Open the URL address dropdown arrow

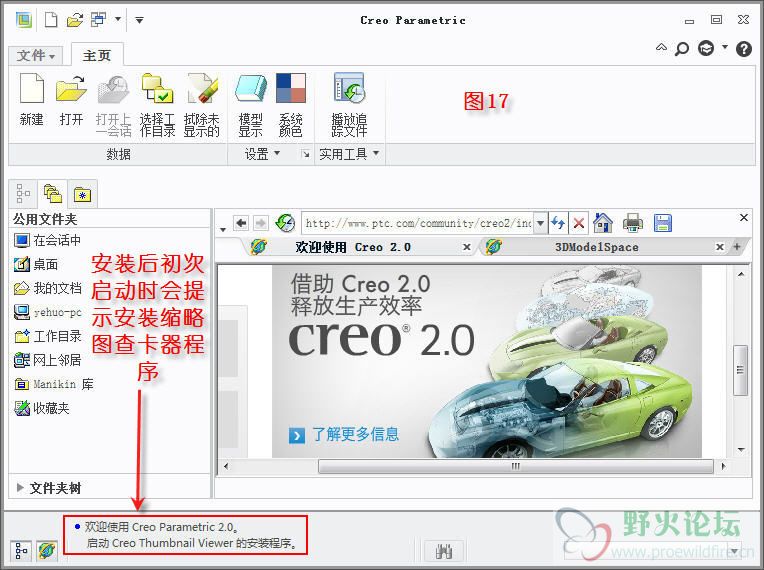tap(540, 223)
